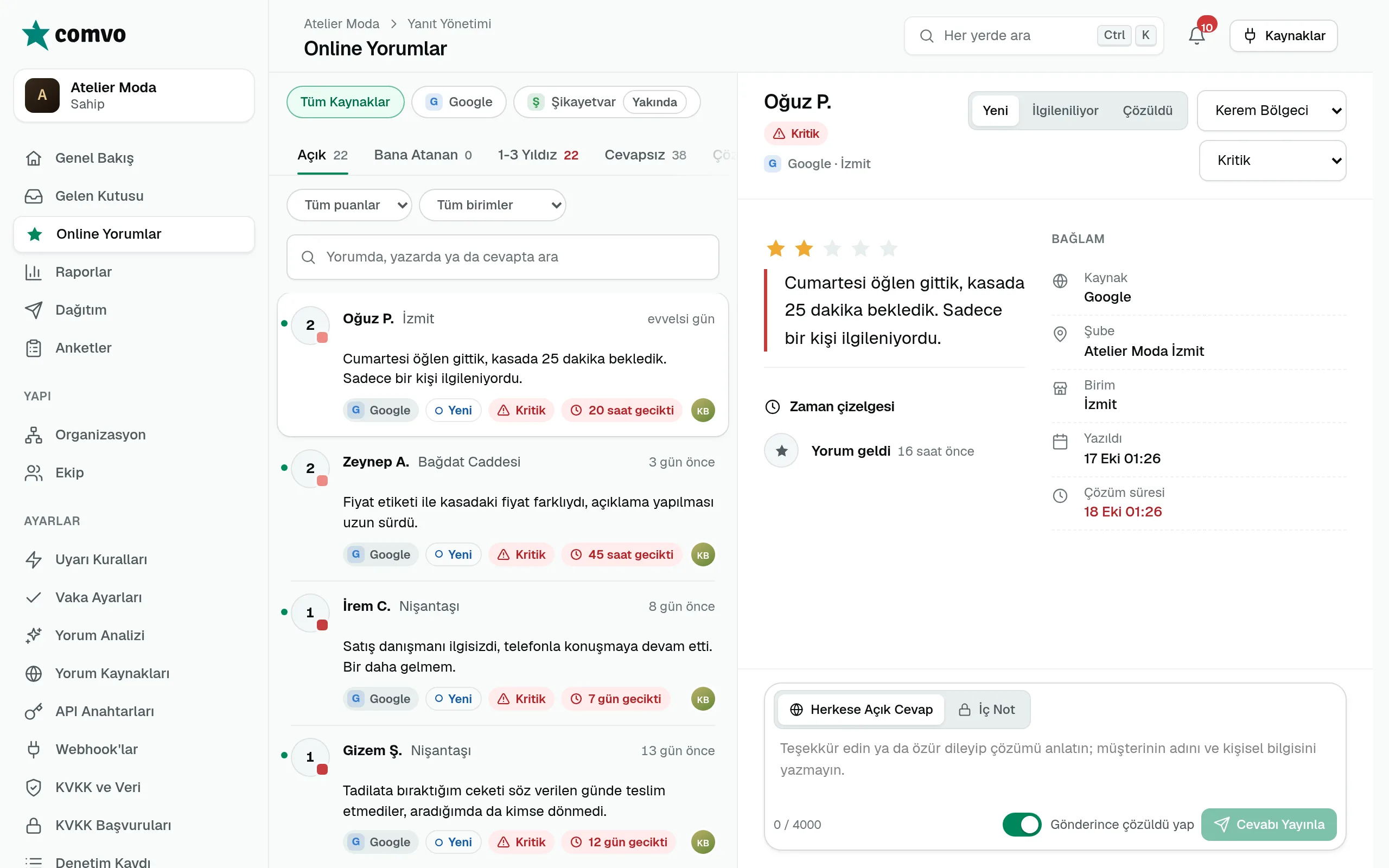Viewport: 1389px width, 868px height.
Task: Open Webhook'lar plug icon
Action: (x=33, y=749)
